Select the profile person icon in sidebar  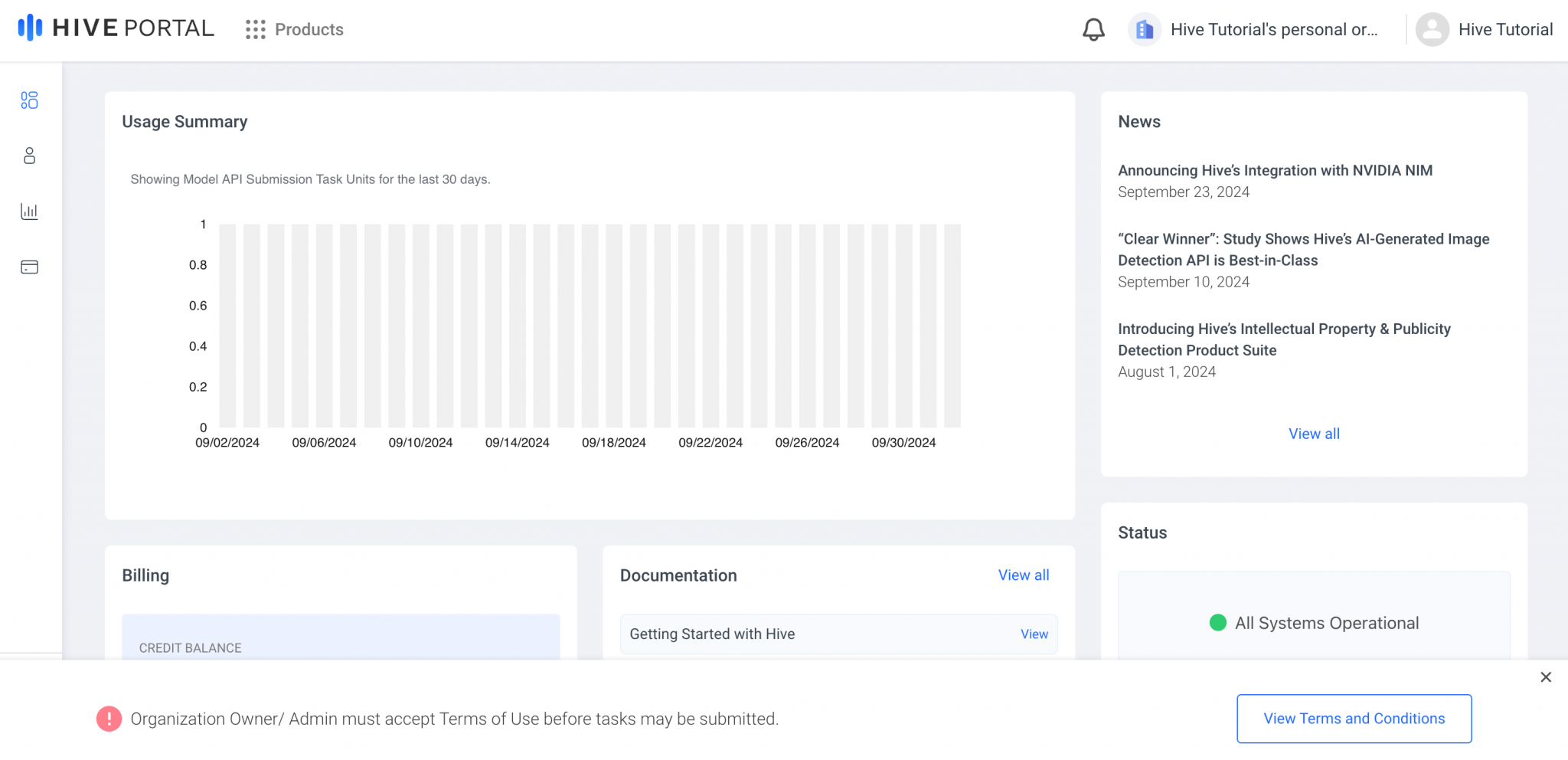29,156
